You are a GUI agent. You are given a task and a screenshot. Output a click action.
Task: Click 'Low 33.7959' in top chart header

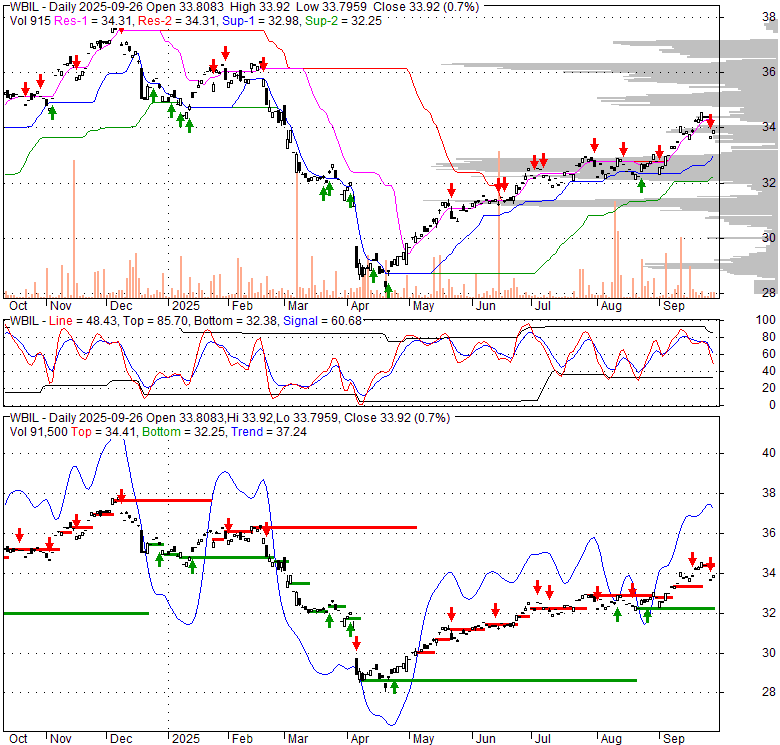(x=332, y=7)
